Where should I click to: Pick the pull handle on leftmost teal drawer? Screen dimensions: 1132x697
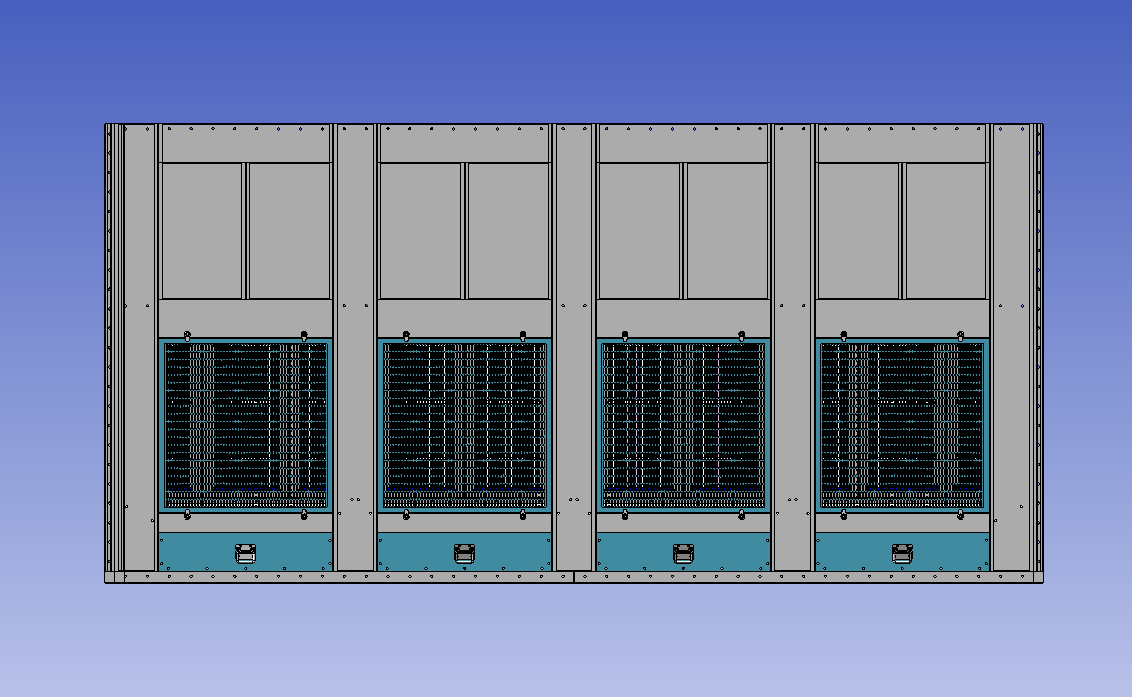[x=245, y=554]
